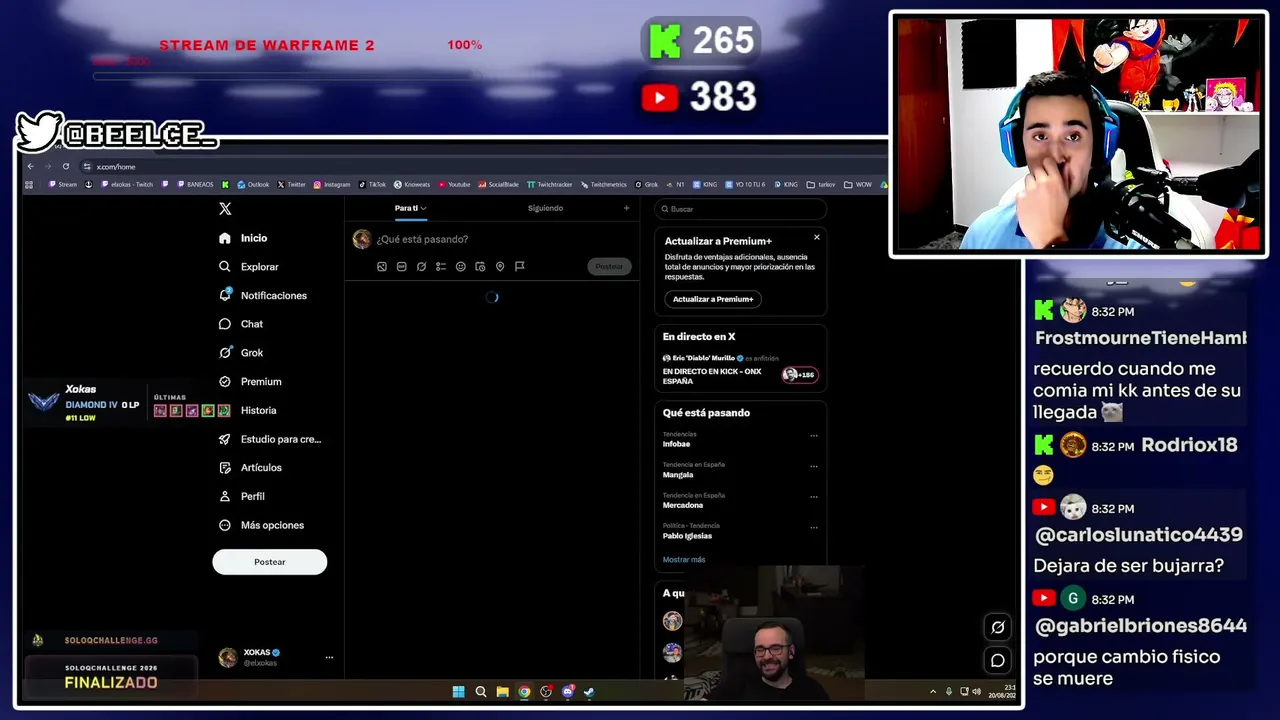Dismiss the Actualizar a Premium+ card
Viewport: 1280px width, 720px height.
[816, 238]
